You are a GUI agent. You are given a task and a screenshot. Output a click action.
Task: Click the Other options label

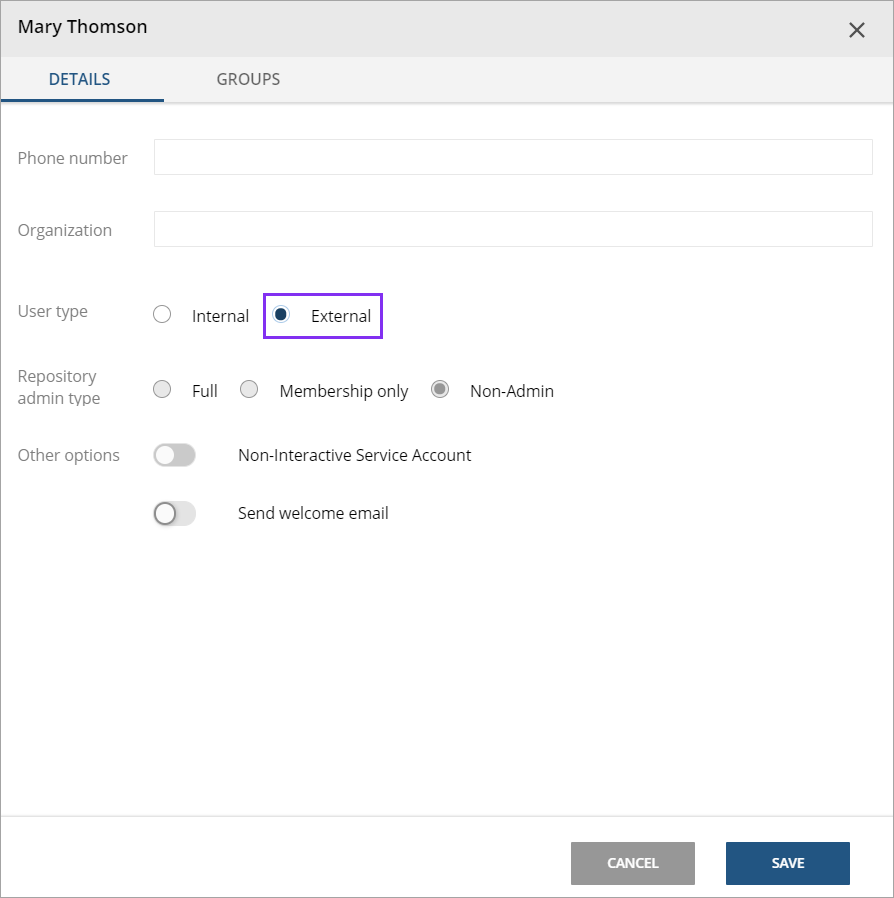pos(68,455)
